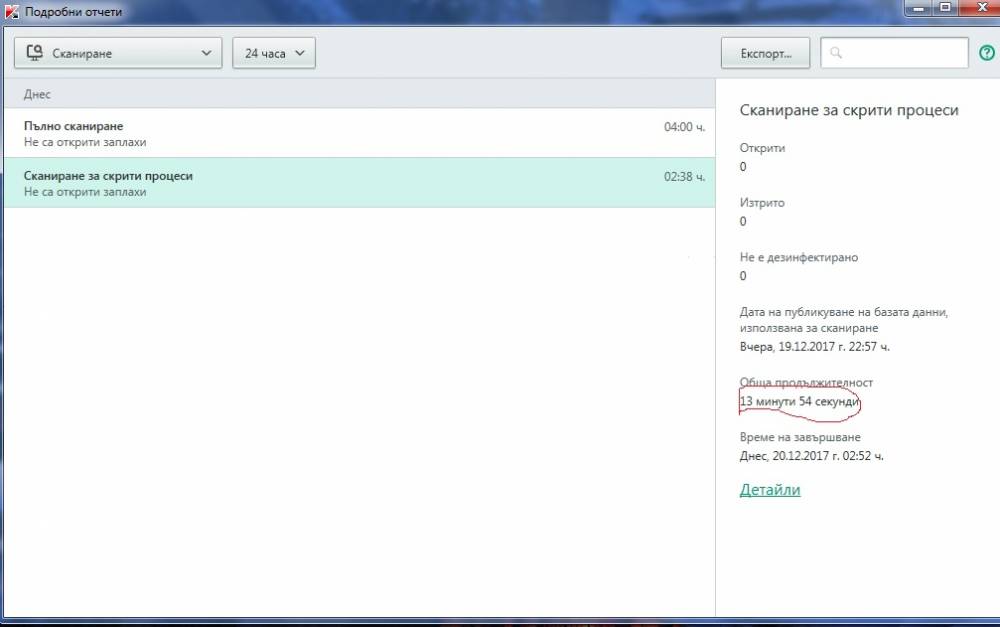Click the Експорт... button
The height and width of the screenshot is (627, 1000).
pyautogui.click(x=765, y=53)
